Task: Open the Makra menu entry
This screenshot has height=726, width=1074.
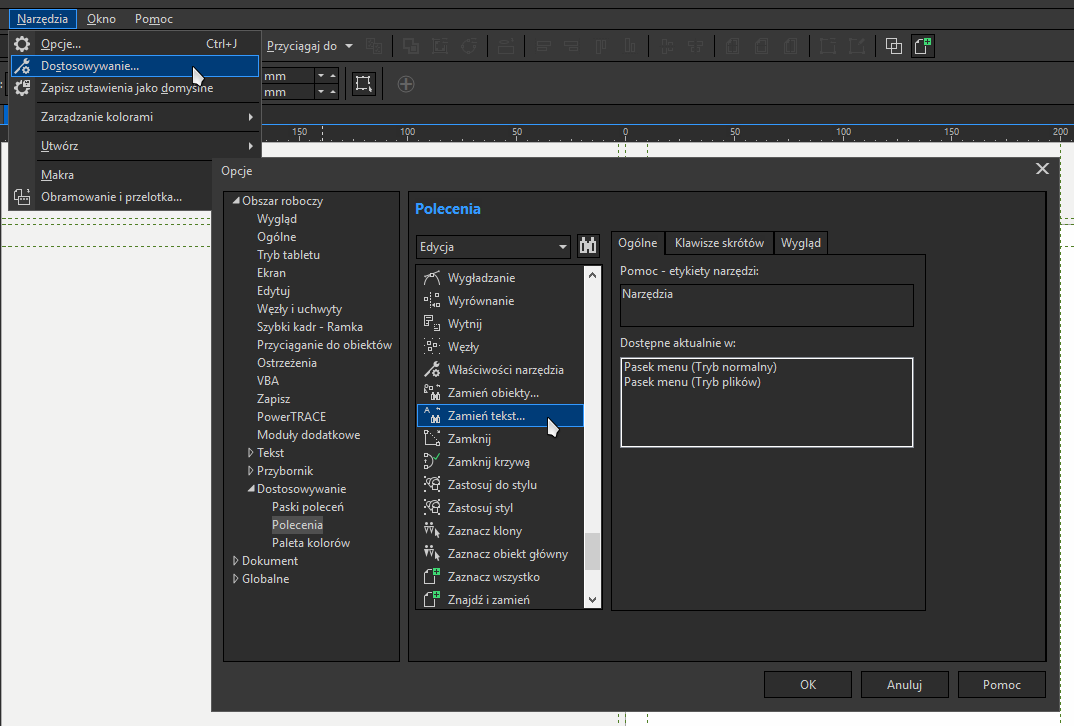Action: pyautogui.click(x=112, y=175)
